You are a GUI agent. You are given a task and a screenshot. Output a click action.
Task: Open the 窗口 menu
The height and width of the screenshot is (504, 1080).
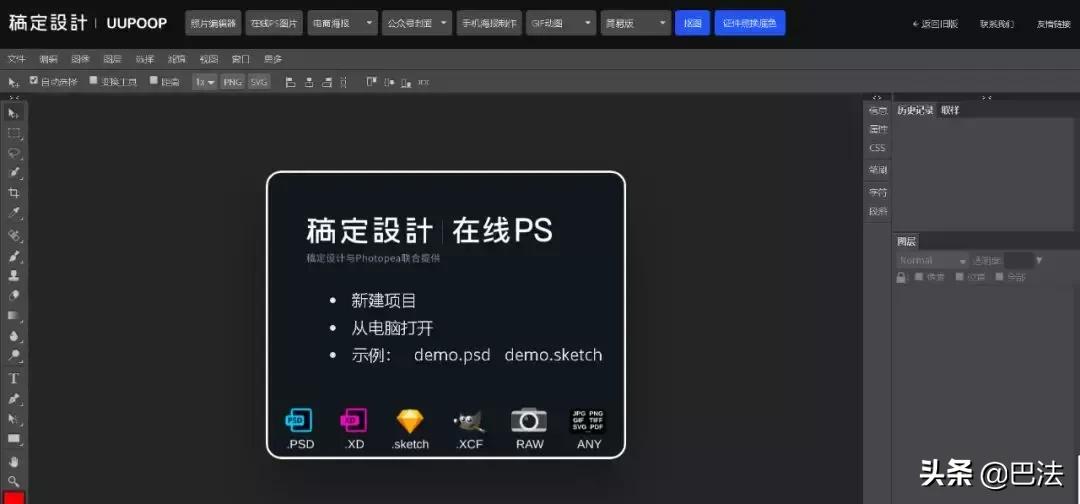coord(240,59)
